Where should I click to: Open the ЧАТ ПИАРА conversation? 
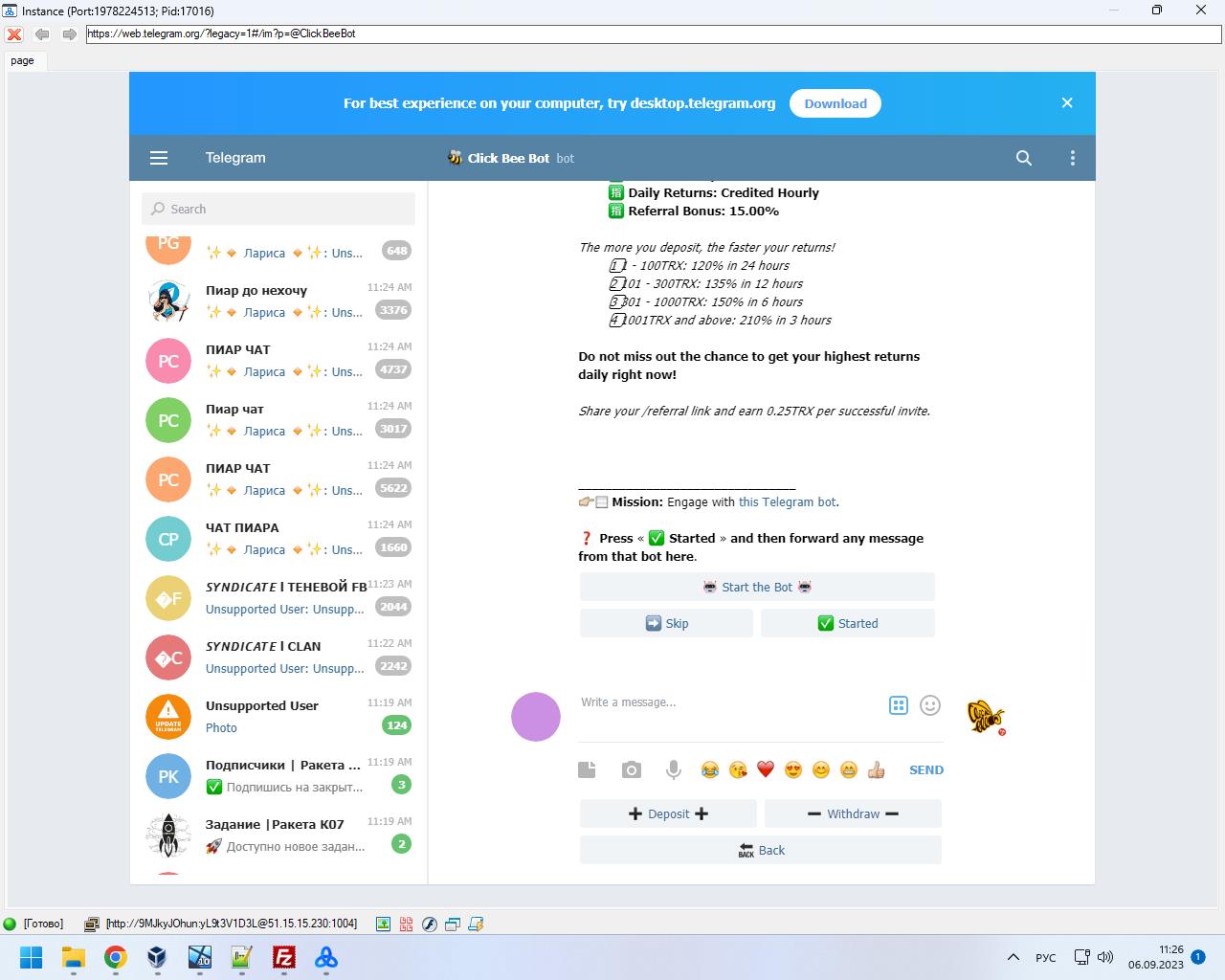pyautogui.click(x=278, y=539)
